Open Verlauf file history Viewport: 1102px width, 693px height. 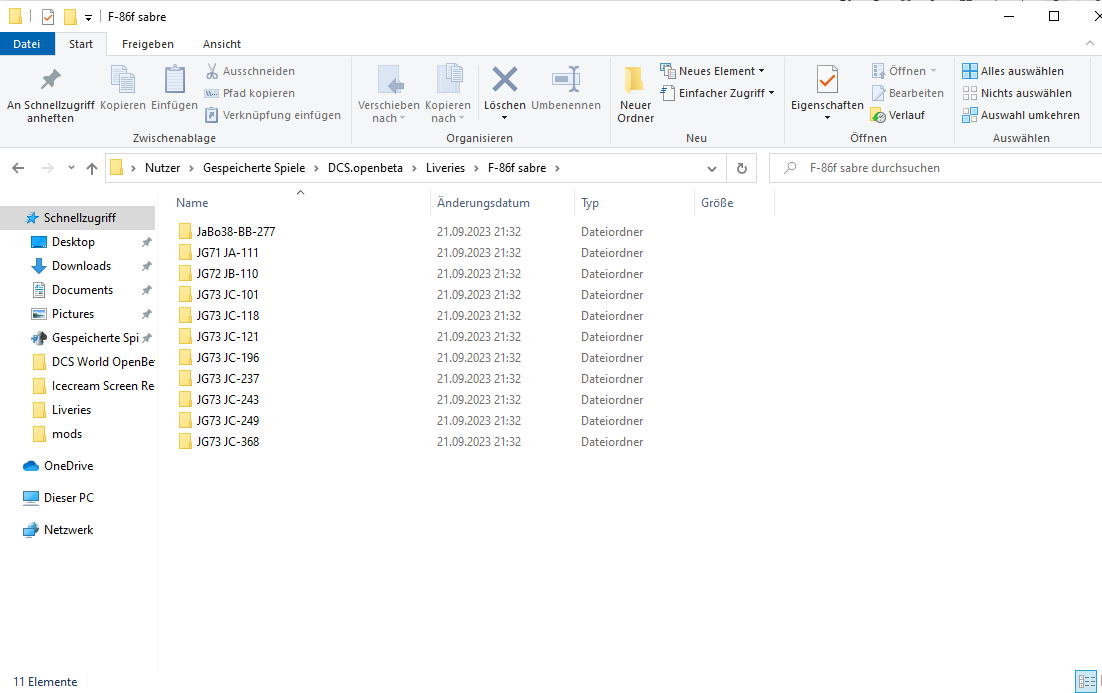898,115
